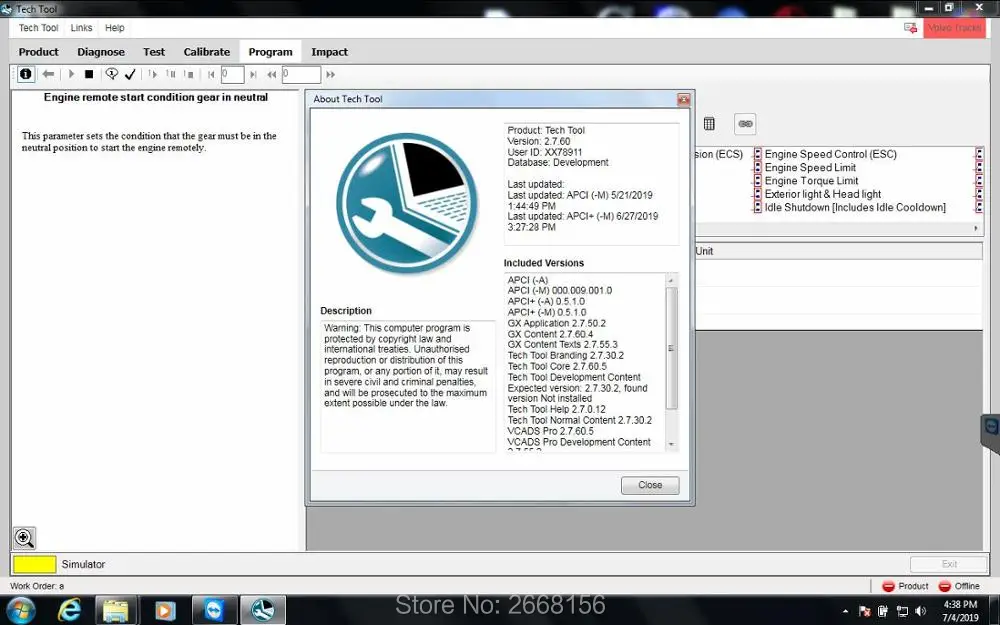Click the table grid view icon
Viewport: 1000px width, 625px height.
(709, 124)
